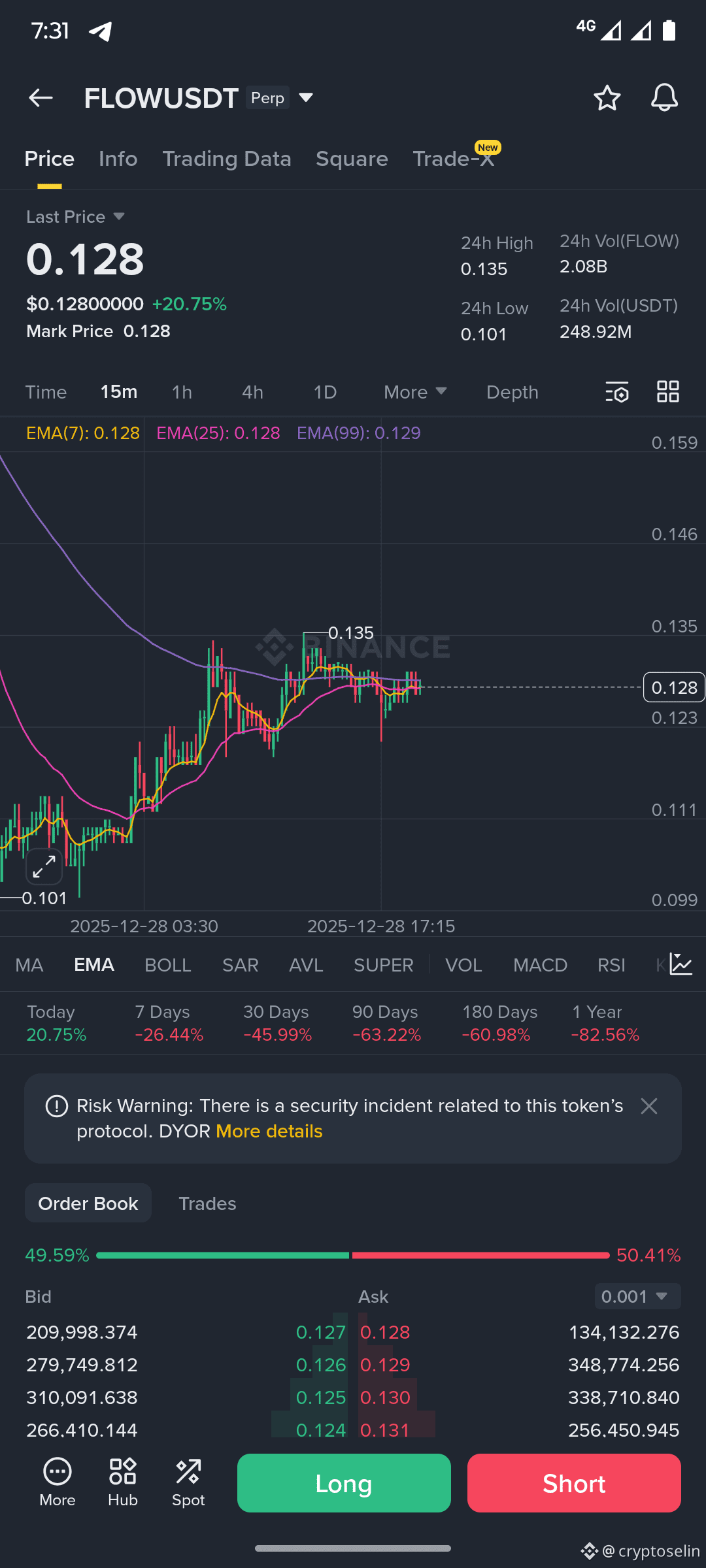Screen dimensions: 706x1568
Task: Select ask price 0.128 in order book
Action: tap(385, 1332)
